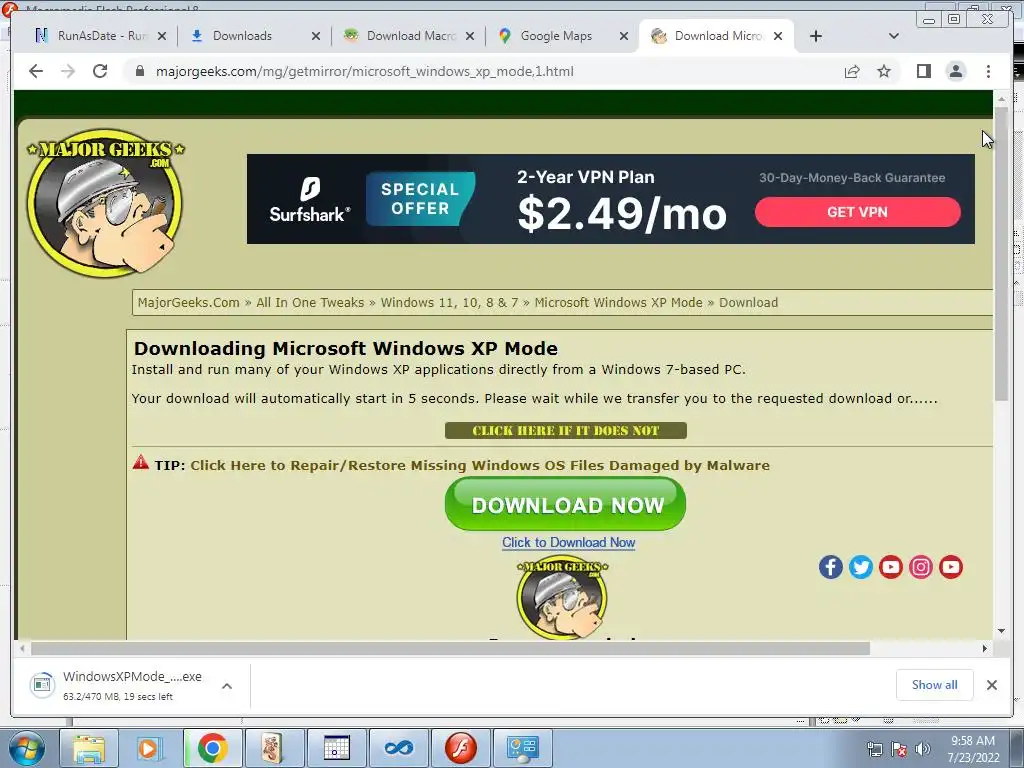The image size is (1024, 768).
Task: Click Show all downloads
Action: point(935,685)
